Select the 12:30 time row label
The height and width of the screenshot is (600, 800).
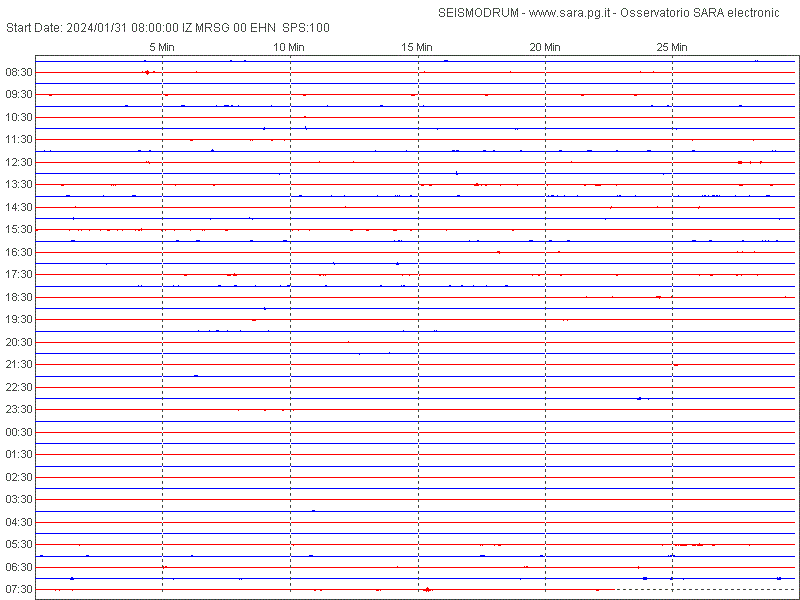[19, 162]
